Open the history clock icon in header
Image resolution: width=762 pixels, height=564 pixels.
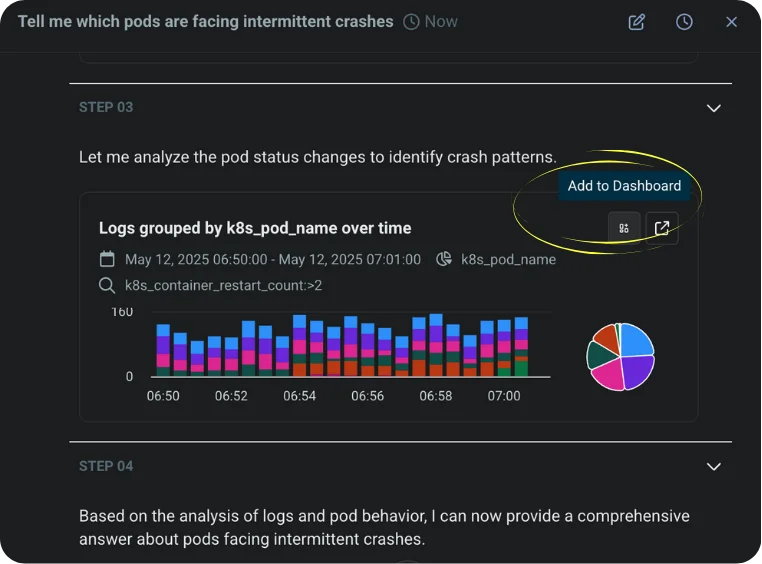(684, 22)
